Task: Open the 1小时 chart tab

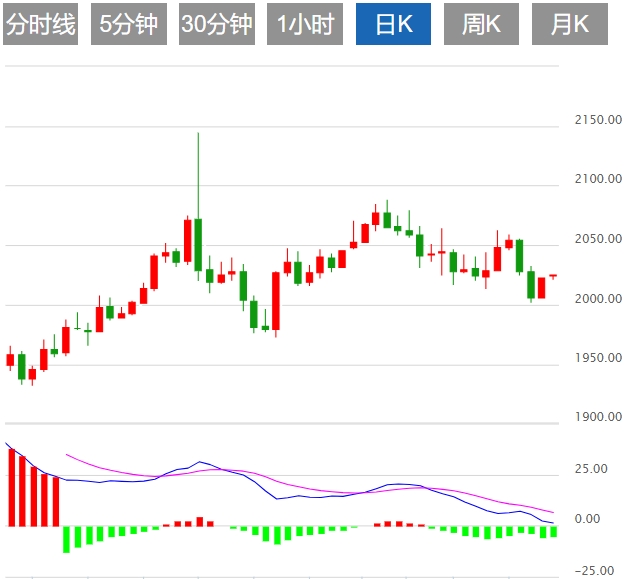Action: (305, 24)
